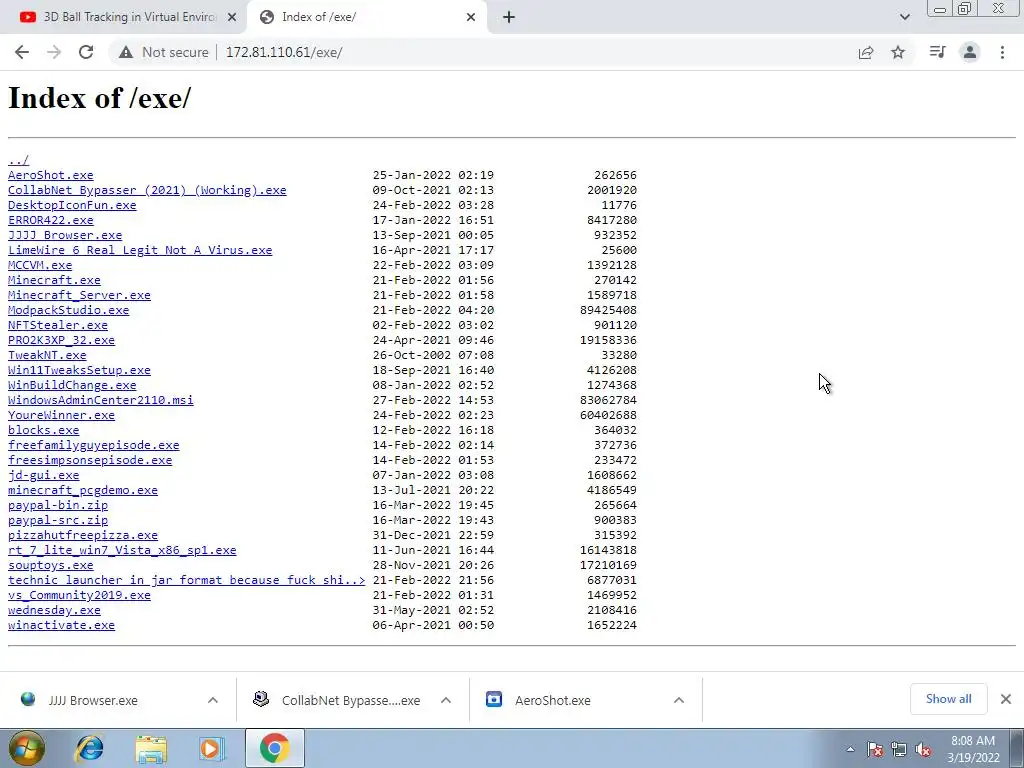The width and height of the screenshot is (1024, 768).
Task: Open rt_7_lite_win7_Vista_x86_sp1.exe link
Action: [122, 551]
